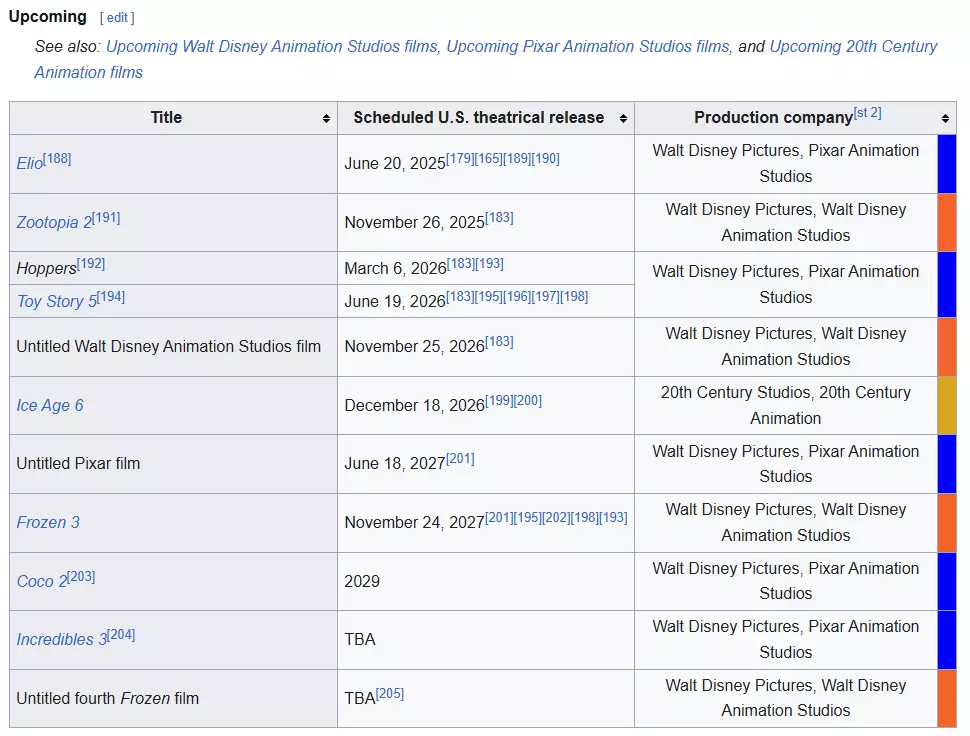Open citation 197 after June 19, 2026
Screen dimensions: 970x736
pyautogui.click(x=546, y=296)
